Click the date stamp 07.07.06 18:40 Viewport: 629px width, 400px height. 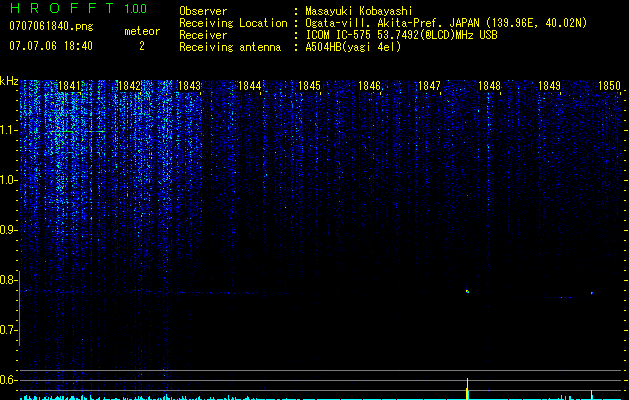(51, 46)
